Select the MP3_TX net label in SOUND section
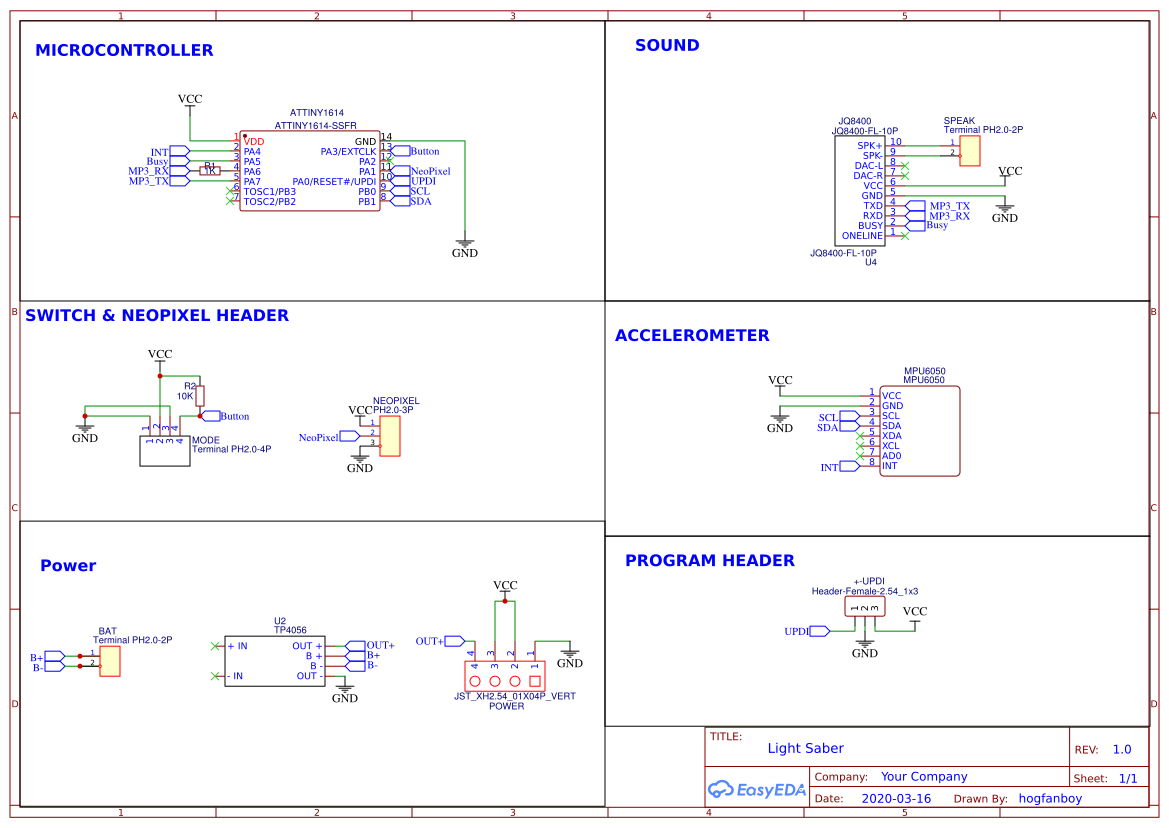This screenshot has height=828, width=1169. pyautogui.click(x=932, y=206)
